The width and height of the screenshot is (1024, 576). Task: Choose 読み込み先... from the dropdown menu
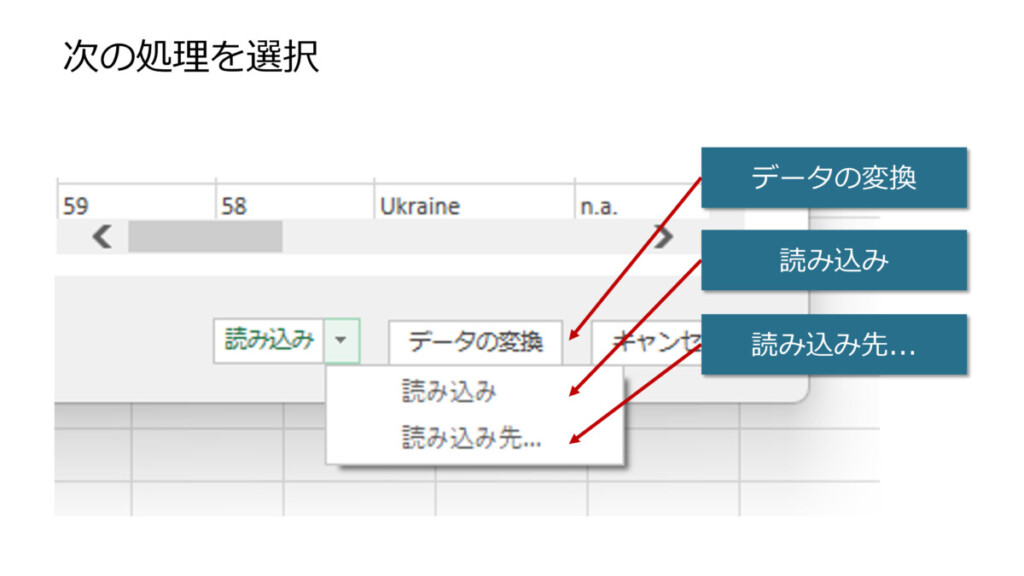pos(472,437)
